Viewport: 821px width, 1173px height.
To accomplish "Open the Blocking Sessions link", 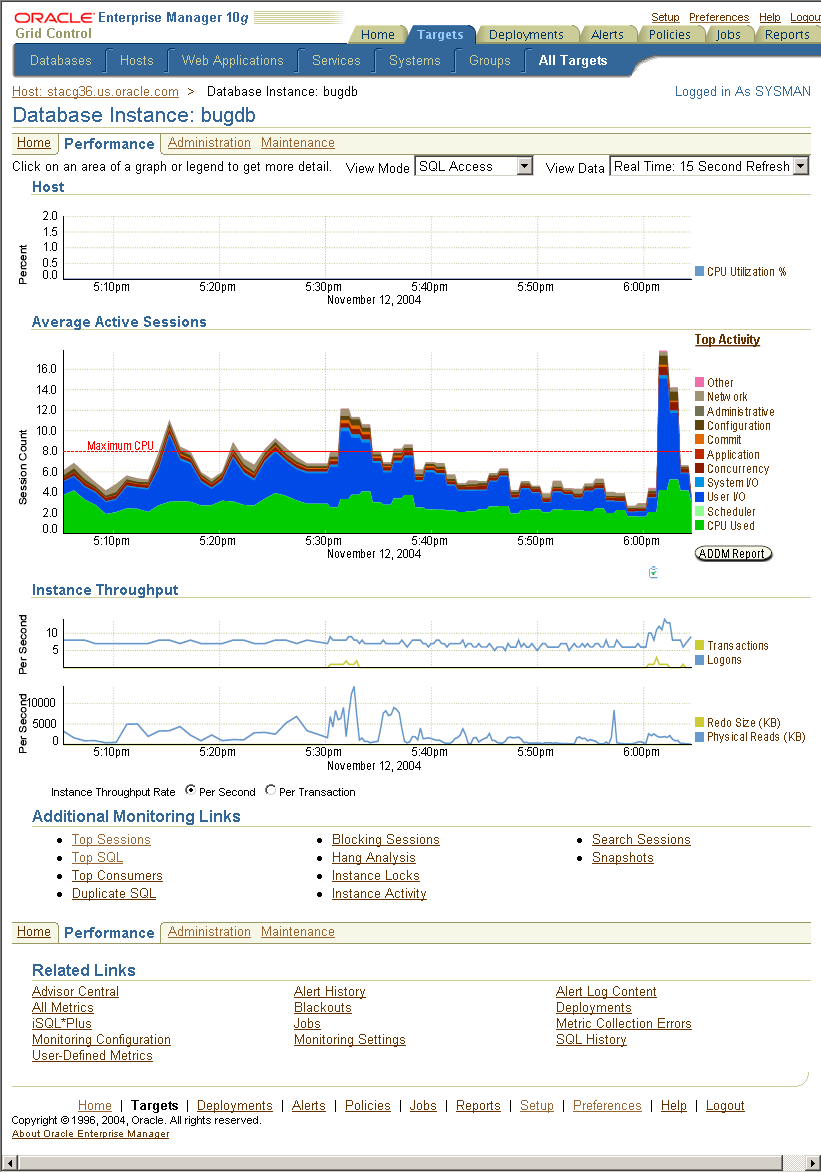I will [x=385, y=839].
